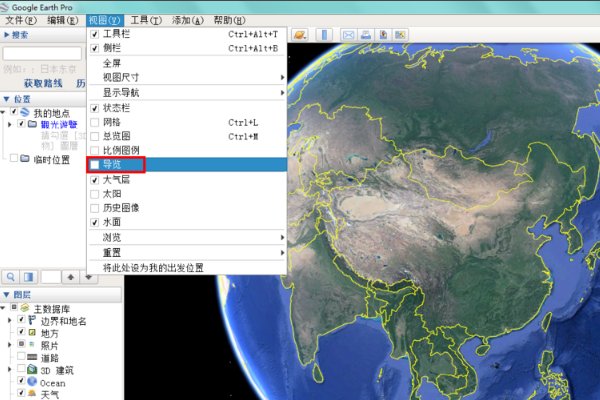
Task: Click the 临时位置 folder icon
Action: tap(25, 158)
